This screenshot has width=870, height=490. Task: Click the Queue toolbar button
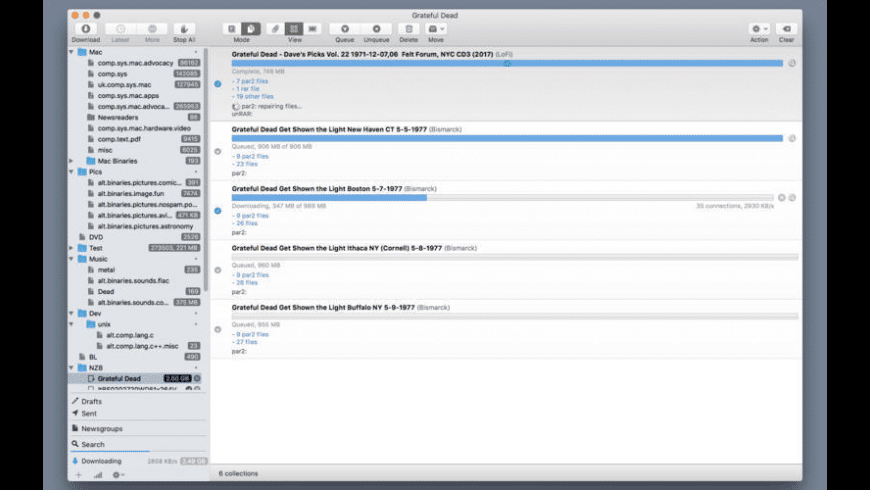[345, 29]
